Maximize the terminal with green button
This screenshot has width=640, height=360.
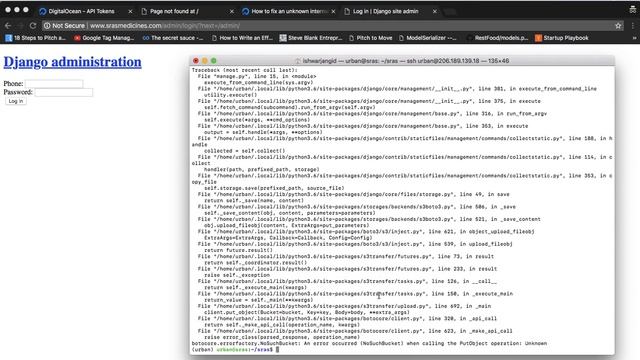(213, 61)
